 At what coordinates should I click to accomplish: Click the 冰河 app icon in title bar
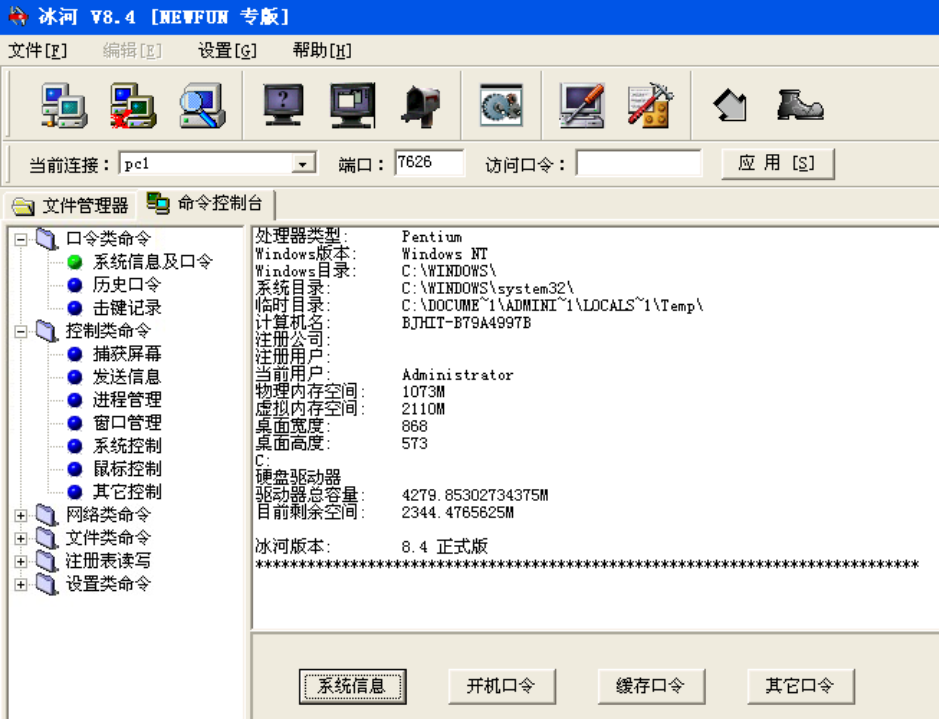(17, 16)
